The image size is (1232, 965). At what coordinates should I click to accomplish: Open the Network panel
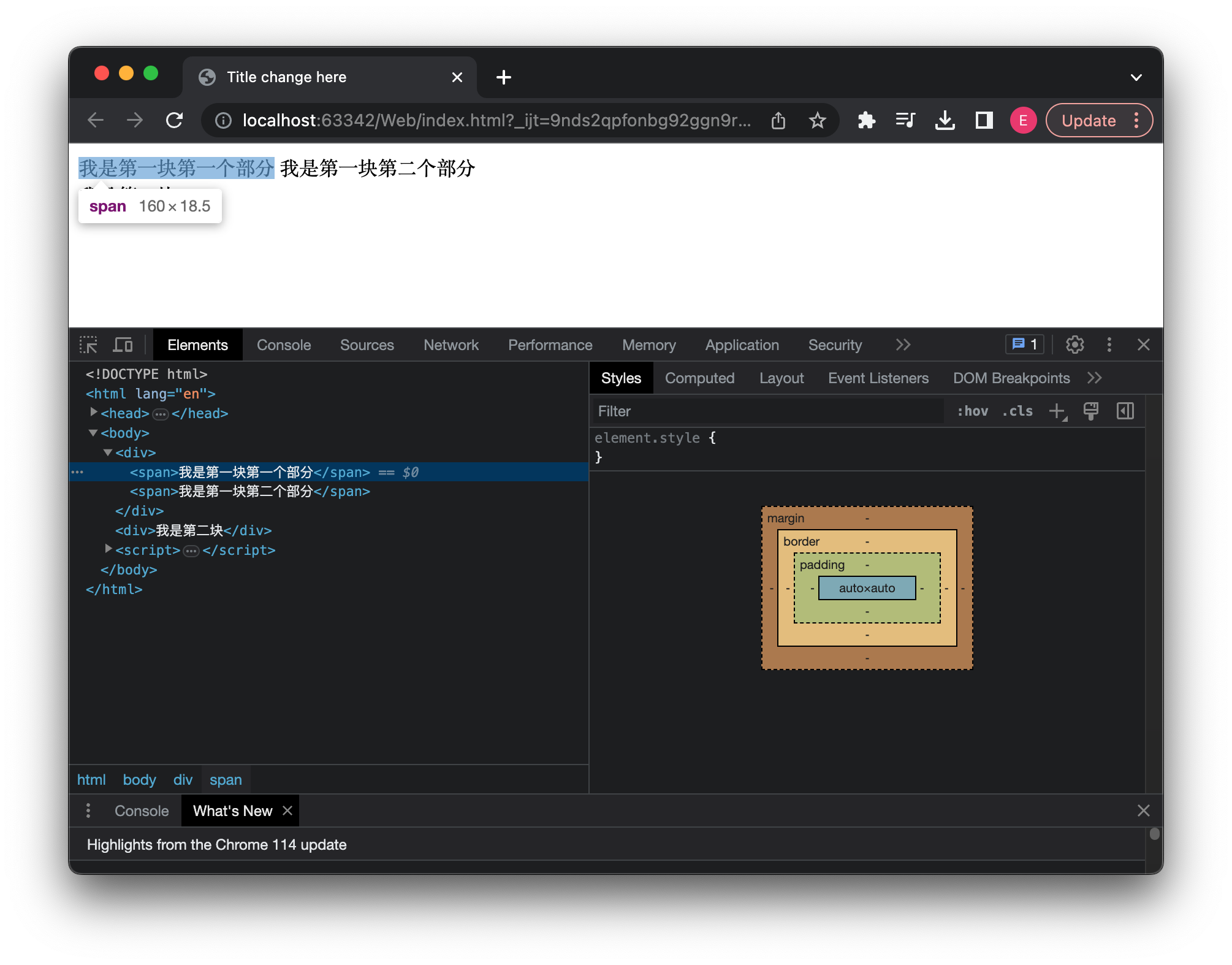(x=451, y=345)
